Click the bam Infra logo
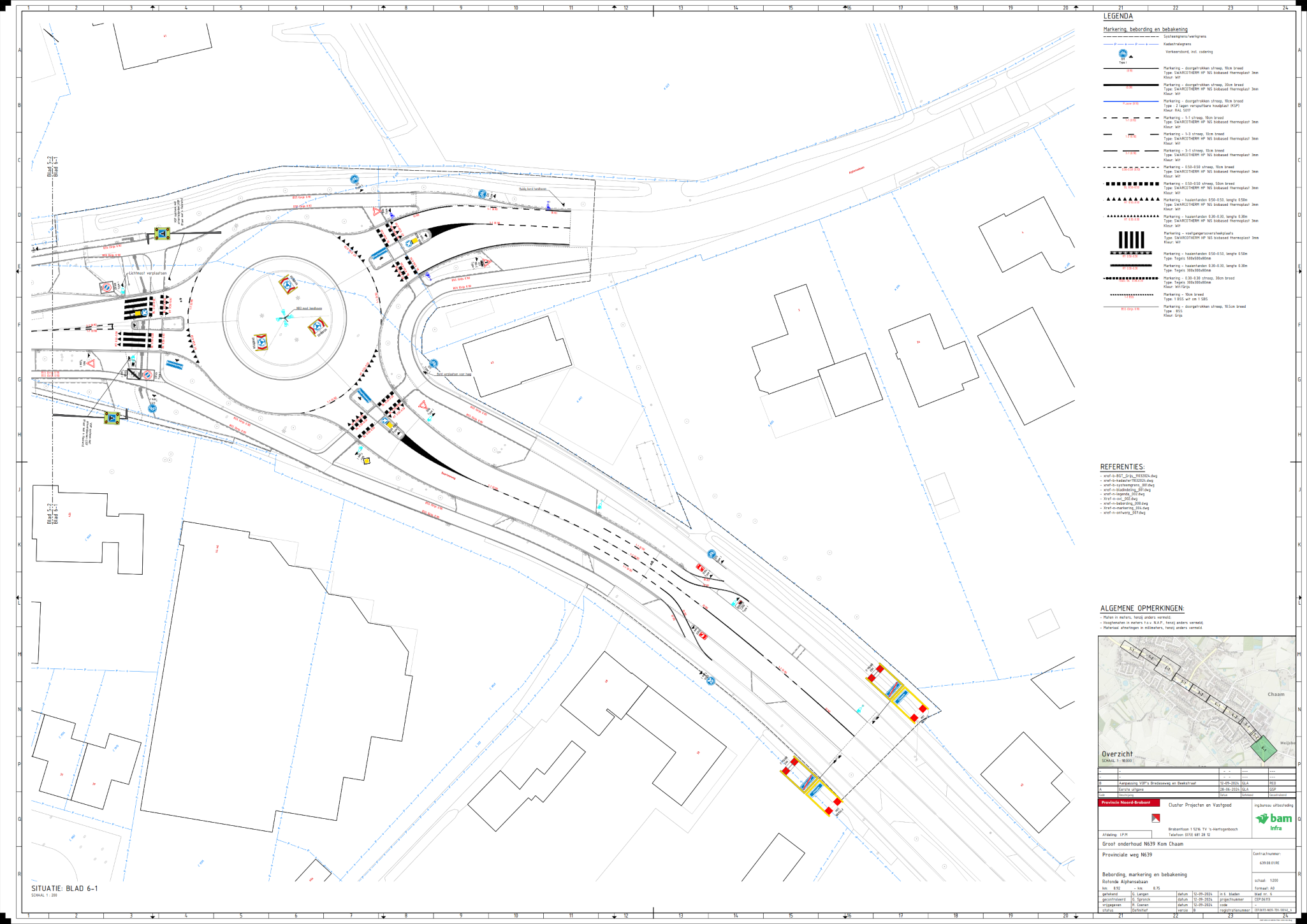This screenshot has width=1307, height=924. coord(1273,821)
